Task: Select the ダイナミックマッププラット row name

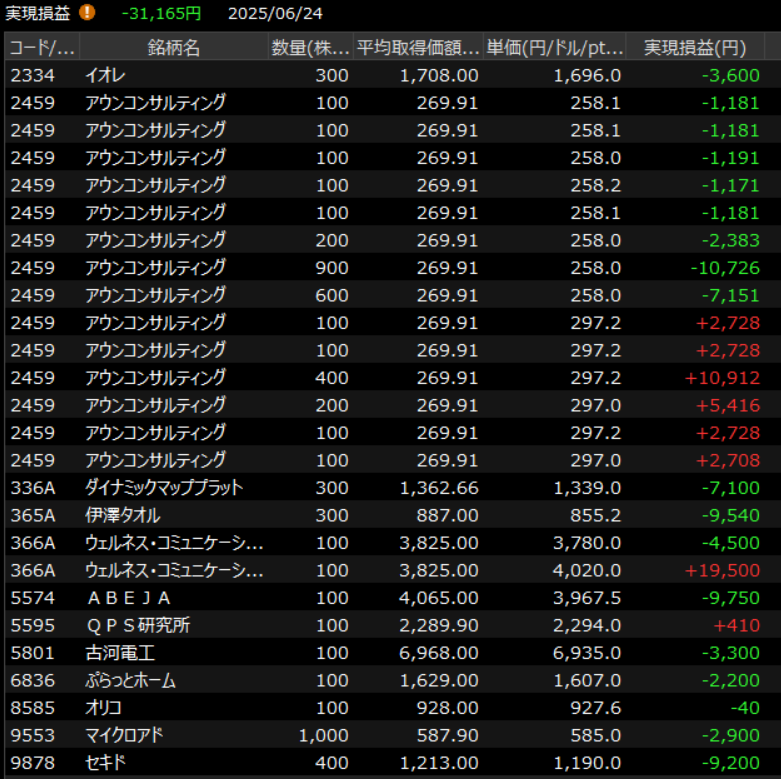Action: click(164, 488)
